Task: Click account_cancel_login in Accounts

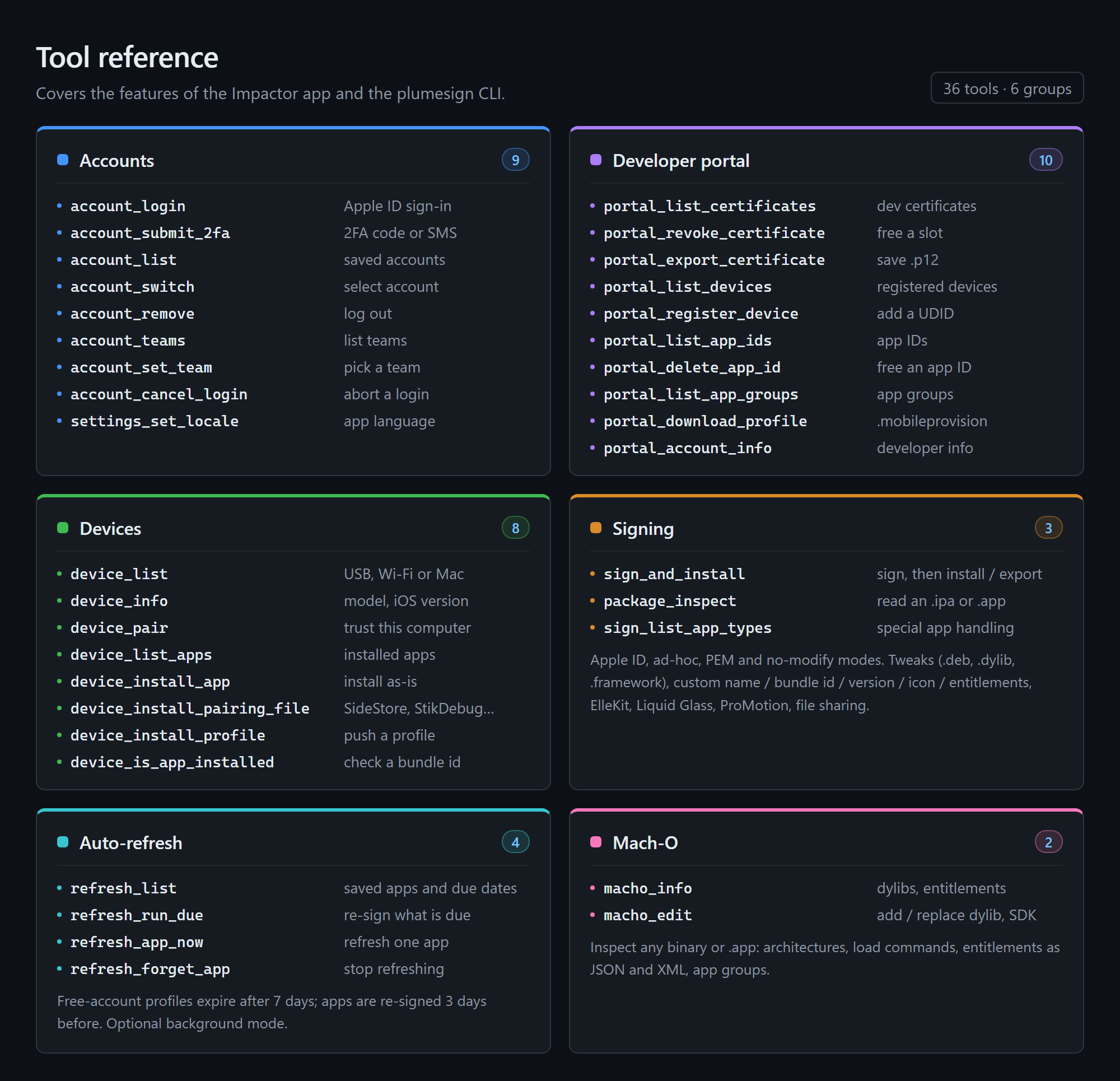Action: point(159,394)
